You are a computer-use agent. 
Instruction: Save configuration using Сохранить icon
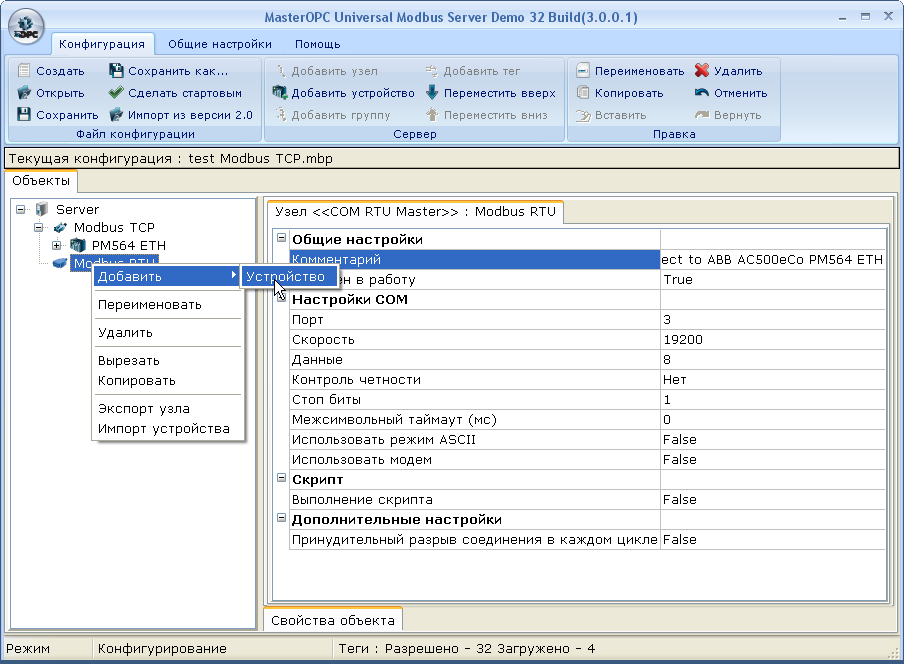[x=25, y=115]
